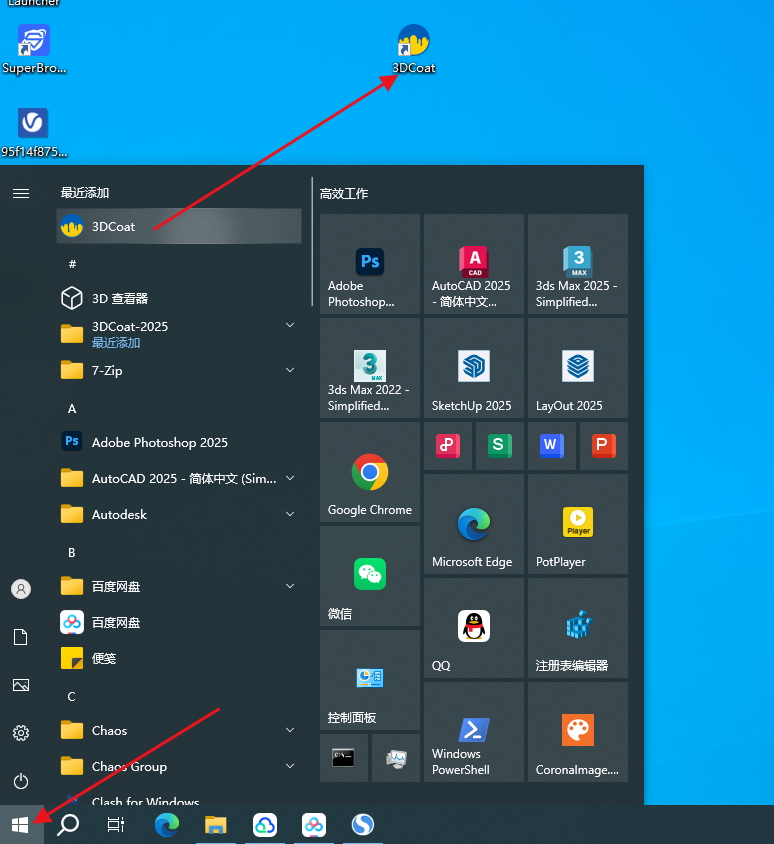The height and width of the screenshot is (844, 774).
Task: Click the Power button in Start menu
Action: tap(21, 780)
